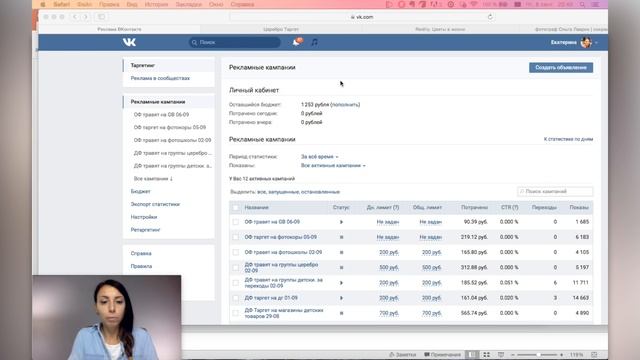This screenshot has height=360, width=640.
Task: Click play status icon for ДФ таргет на дг 01-09
Action: [x=341, y=298]
